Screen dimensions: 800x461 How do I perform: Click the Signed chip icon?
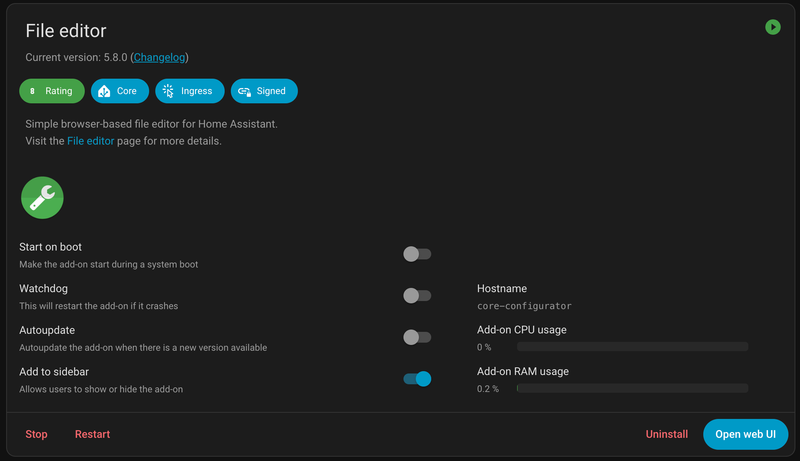[x=244, y=91]
